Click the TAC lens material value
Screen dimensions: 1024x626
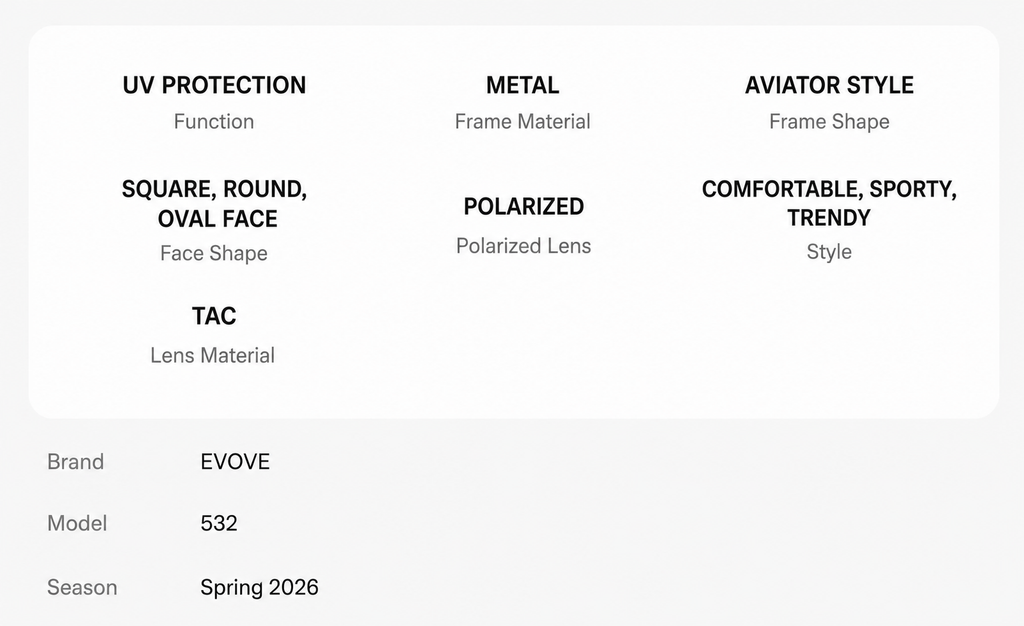214,316
